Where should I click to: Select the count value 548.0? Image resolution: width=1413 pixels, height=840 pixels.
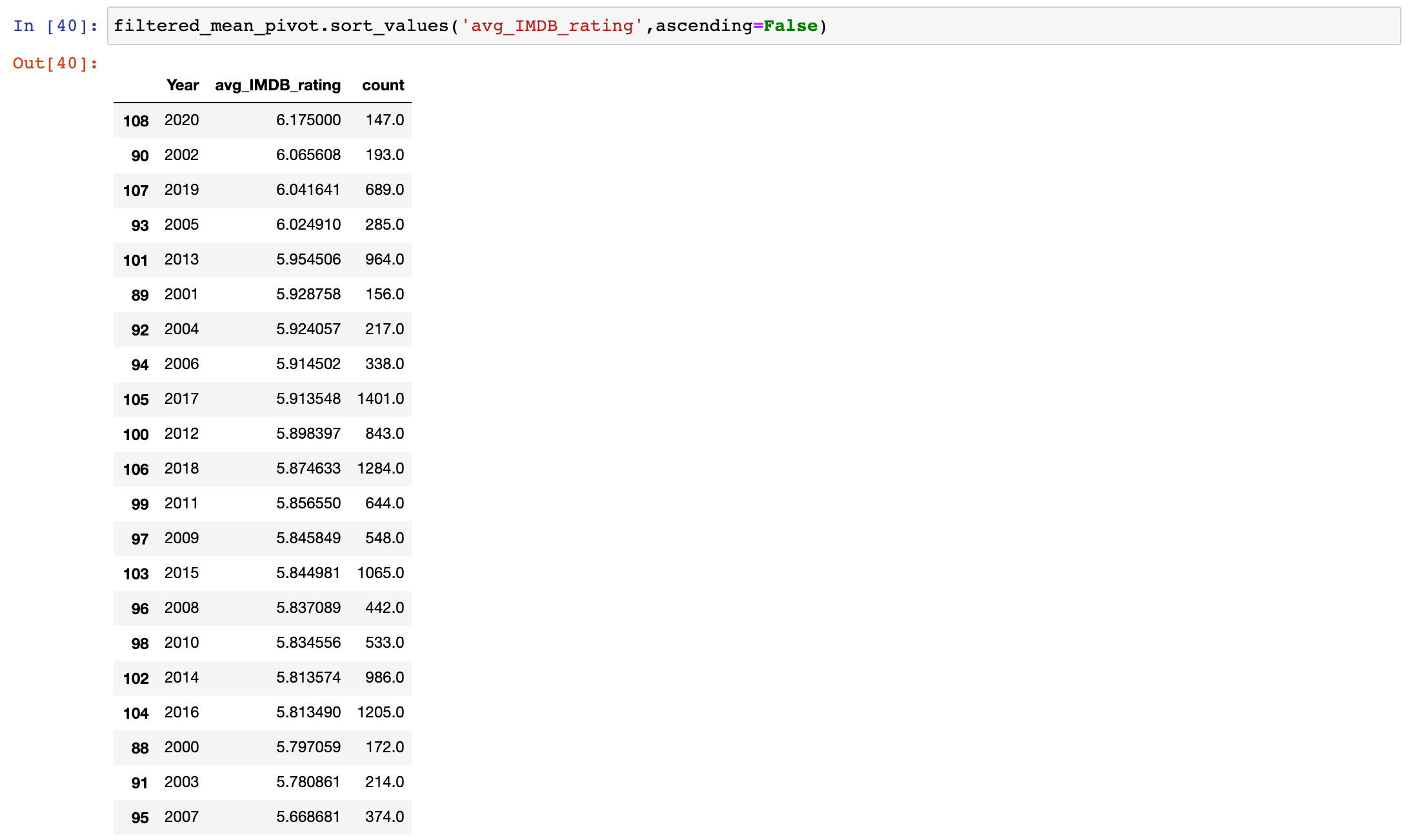point(385,538)
